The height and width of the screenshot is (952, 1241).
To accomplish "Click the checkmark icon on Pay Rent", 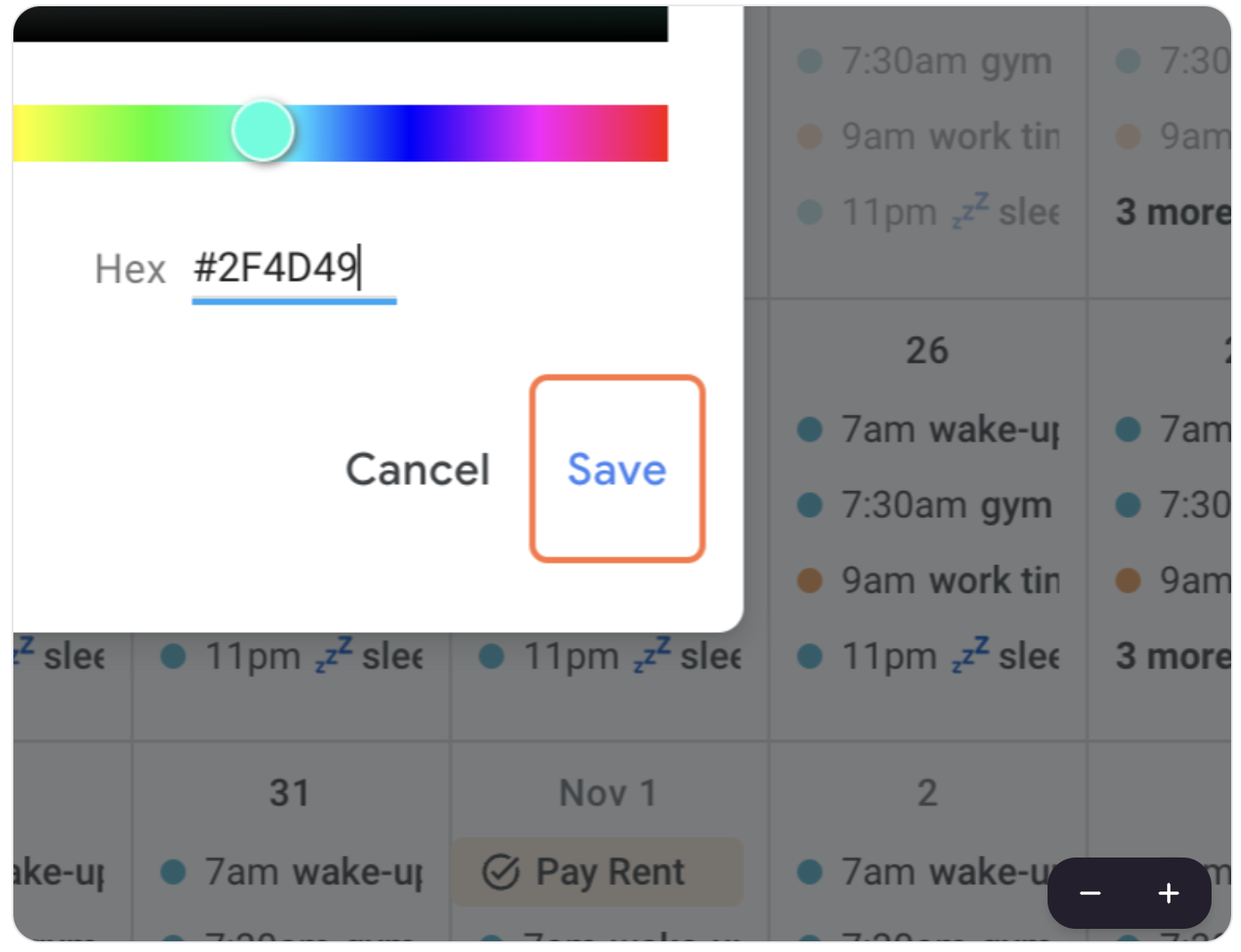I will pos(501,872).
